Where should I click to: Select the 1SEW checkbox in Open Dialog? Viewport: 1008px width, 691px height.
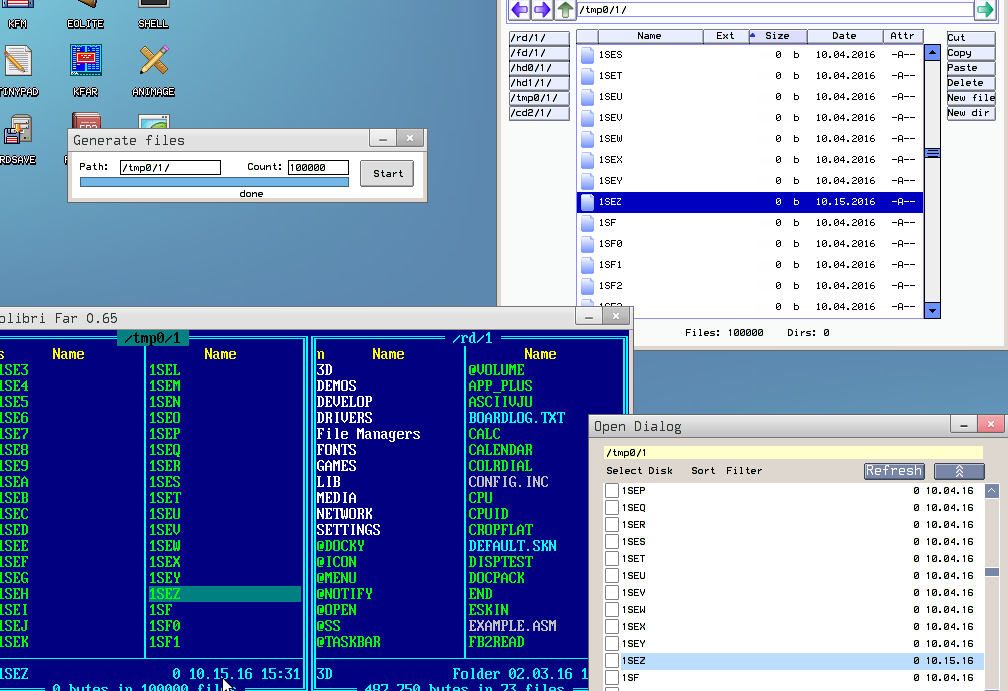(x=612, y=610)
